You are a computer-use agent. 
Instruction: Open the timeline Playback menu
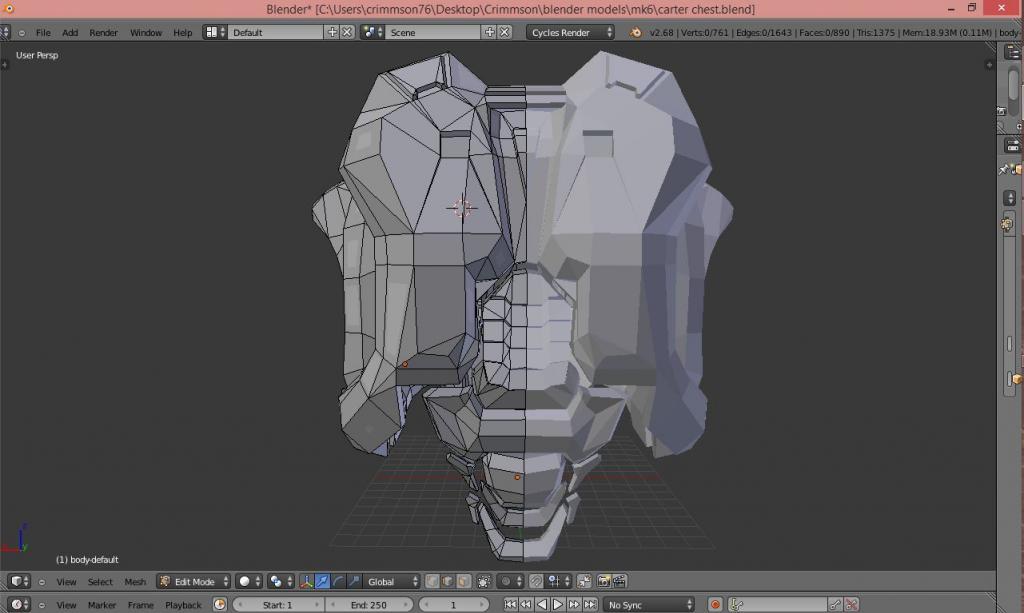pos(184,605)
